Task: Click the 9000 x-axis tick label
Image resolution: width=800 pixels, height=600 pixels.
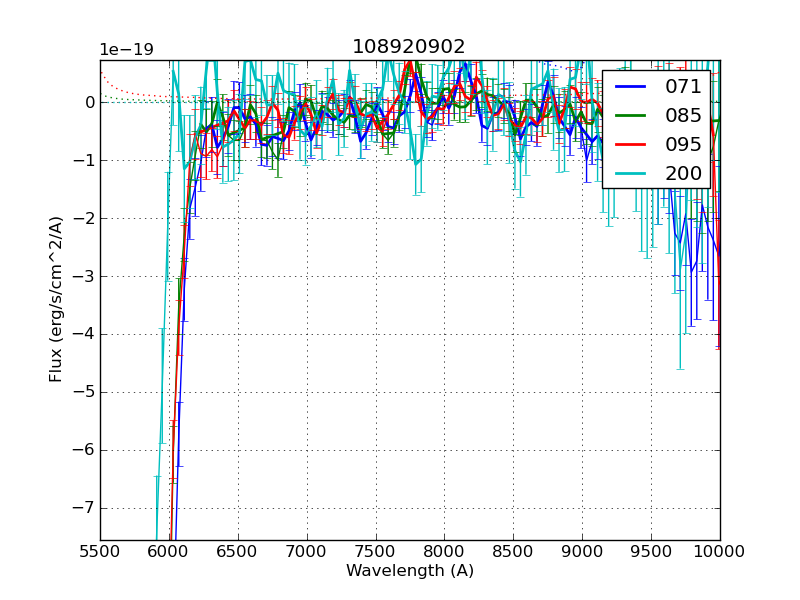Action: click(x=582, y=550)
